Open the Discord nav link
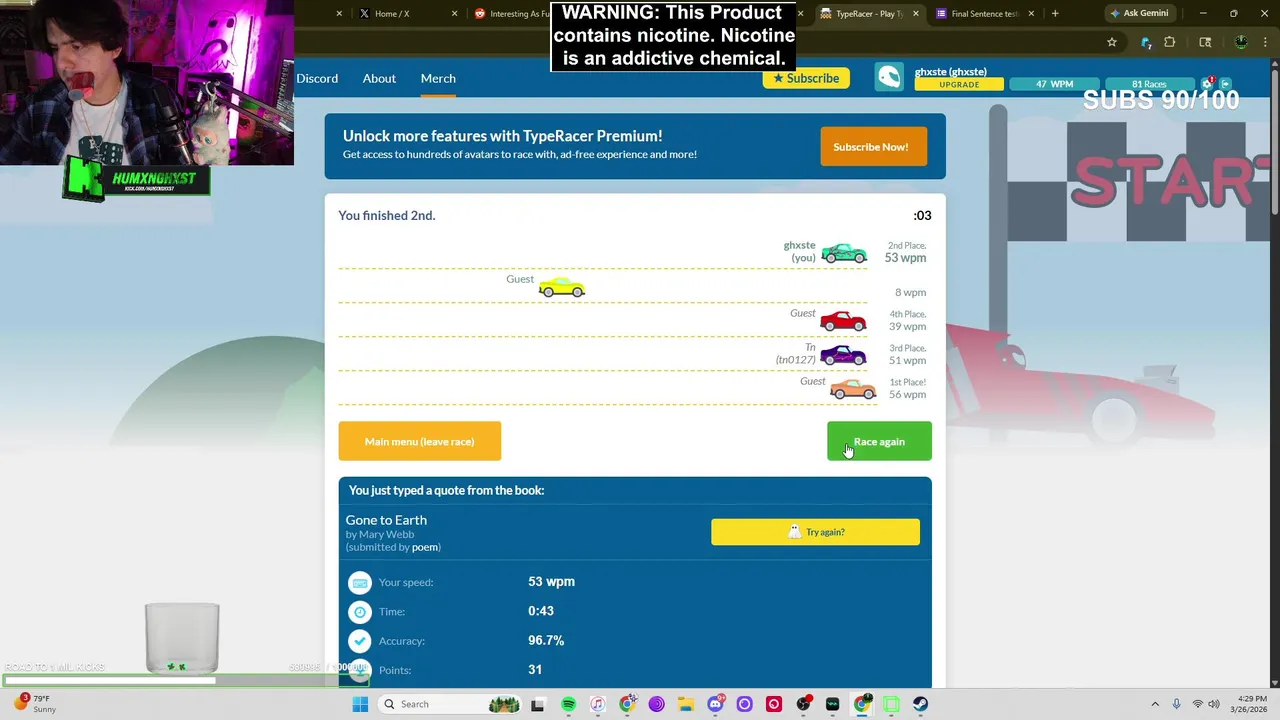The width and height of the screenshot is (1280, 720). point(317,78)
